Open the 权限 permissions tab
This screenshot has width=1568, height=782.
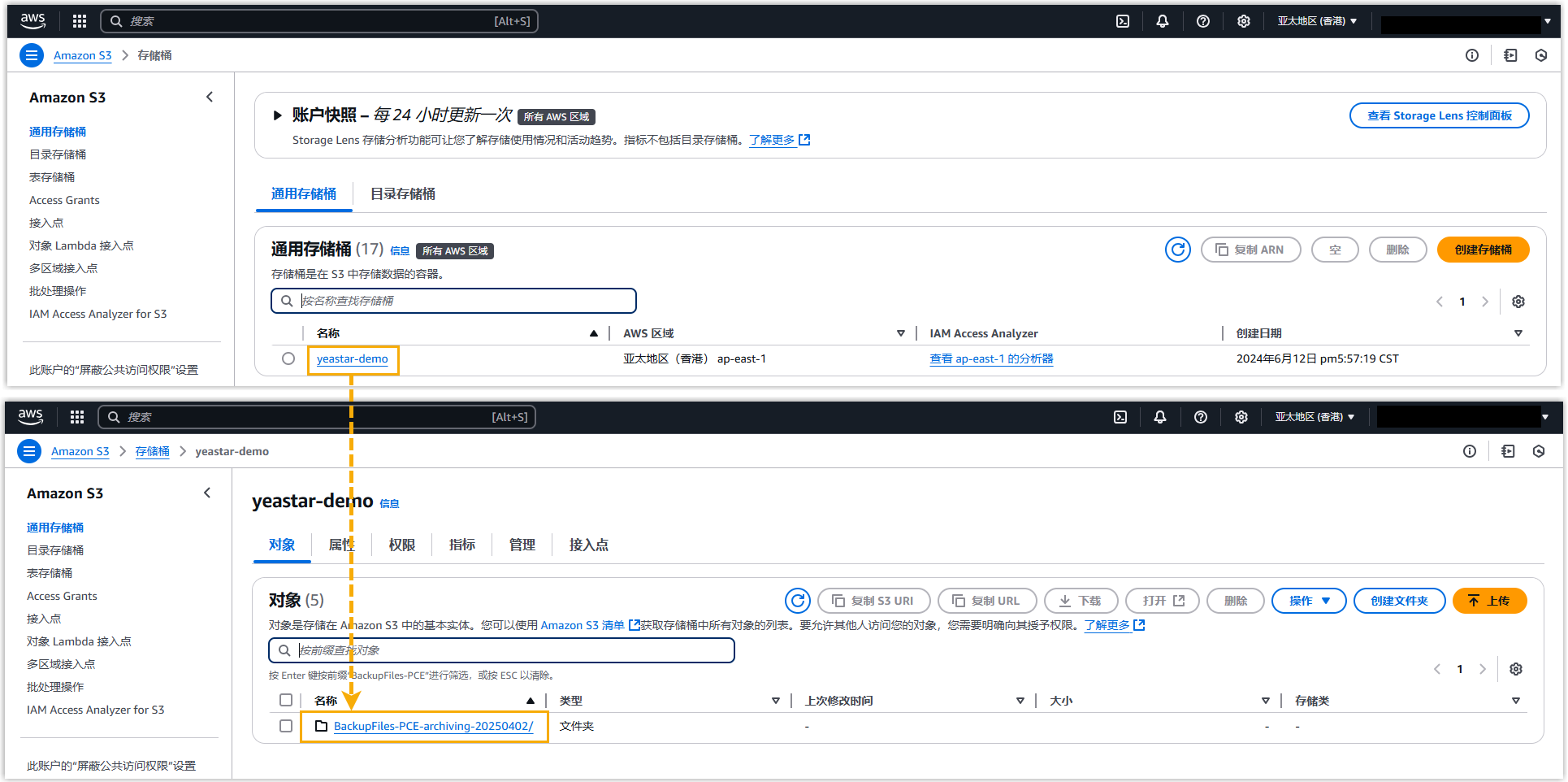(x=401, y=545)
